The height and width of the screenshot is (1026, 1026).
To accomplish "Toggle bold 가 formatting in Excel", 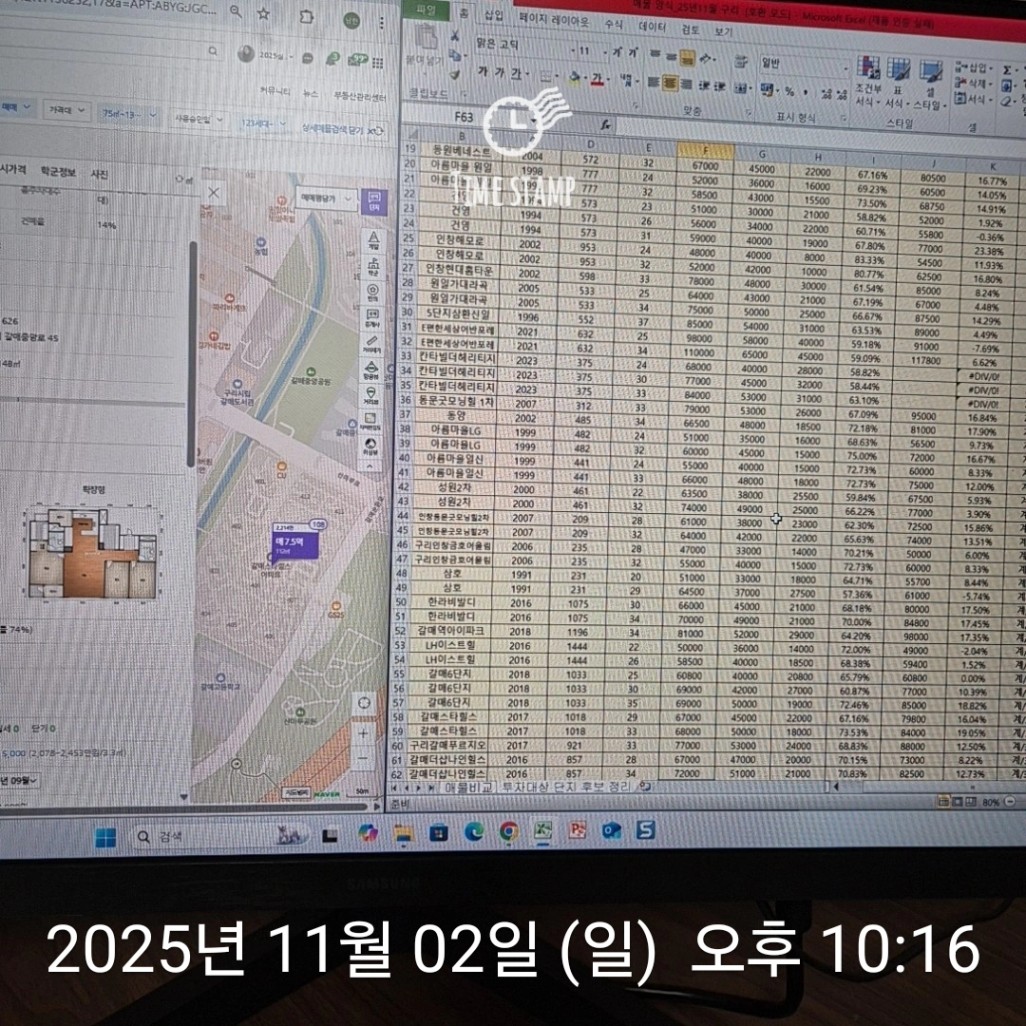I will pos(483,71).
